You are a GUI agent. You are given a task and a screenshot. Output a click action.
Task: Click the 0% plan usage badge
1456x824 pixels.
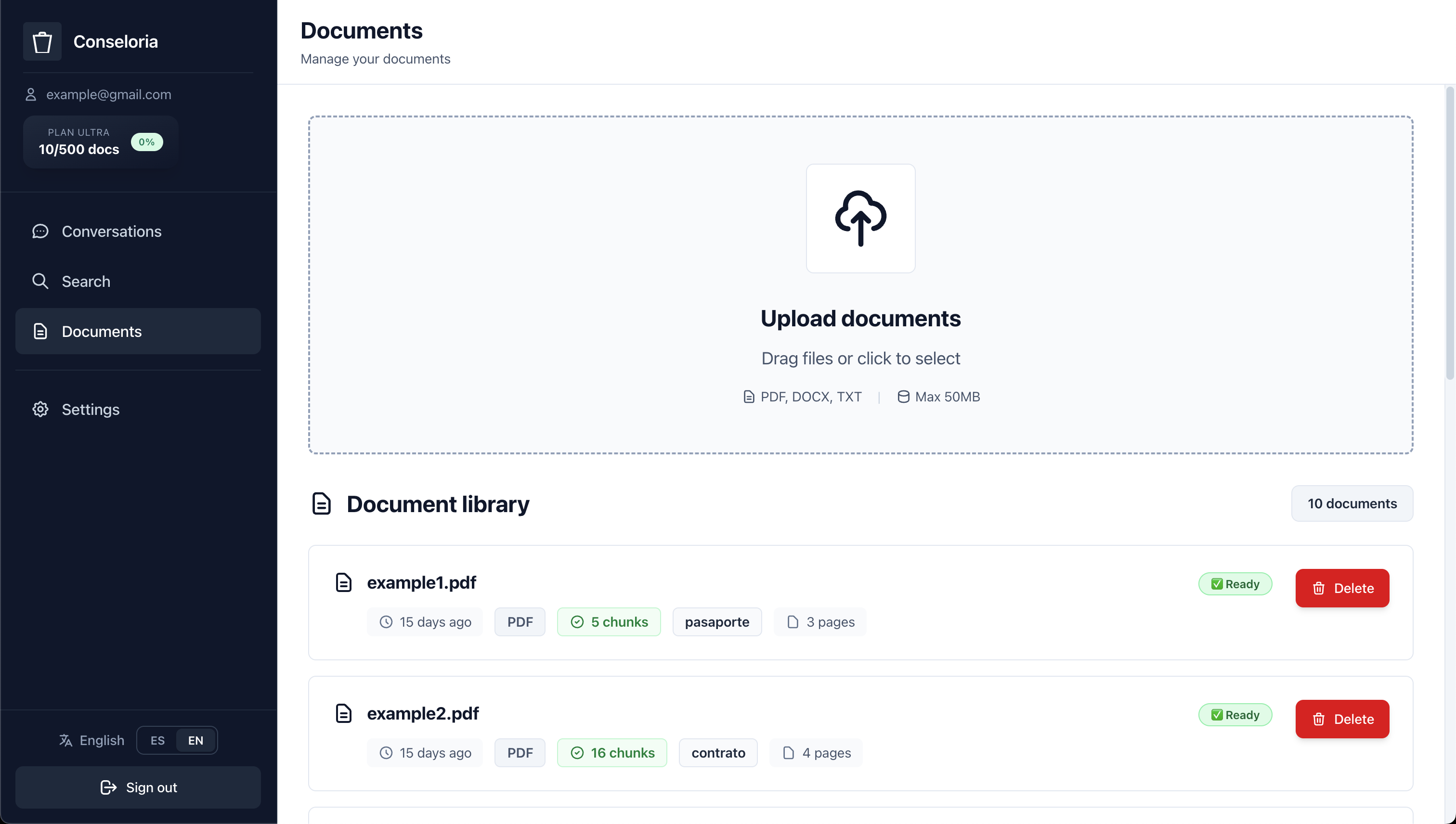point(147,142)
